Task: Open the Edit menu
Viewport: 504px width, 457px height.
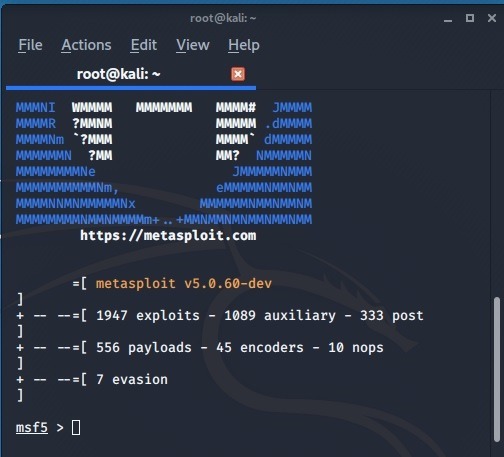Action: click(x=144, y=45)
